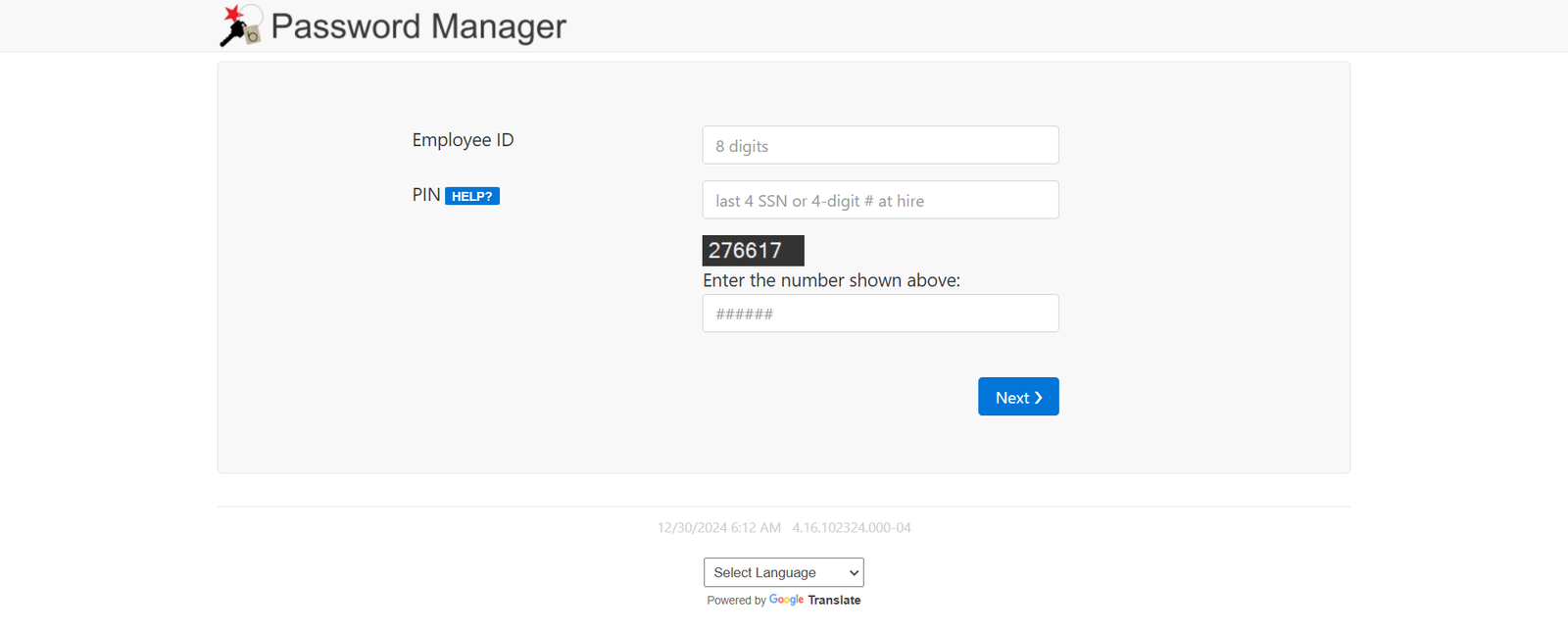Screen dimensions: 1568x632
Task: Click the captcha image showing 276617
Action: click(x=753, y=251)
